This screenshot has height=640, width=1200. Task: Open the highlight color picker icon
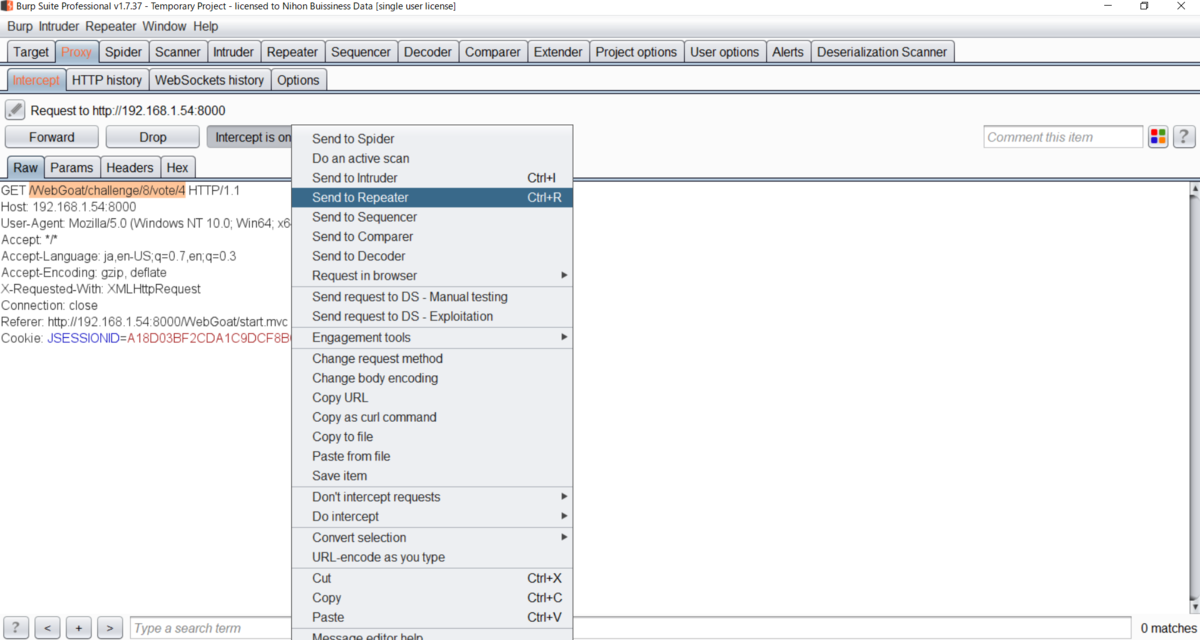[1158, 137]
